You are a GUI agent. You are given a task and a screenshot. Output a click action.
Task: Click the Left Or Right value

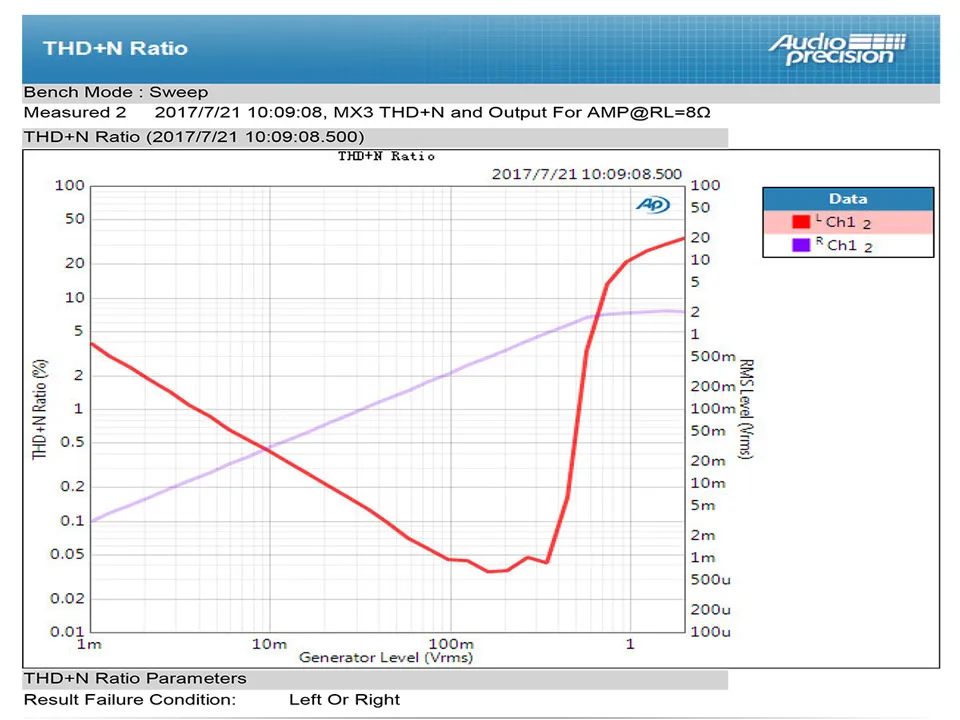tap(344, 700)
